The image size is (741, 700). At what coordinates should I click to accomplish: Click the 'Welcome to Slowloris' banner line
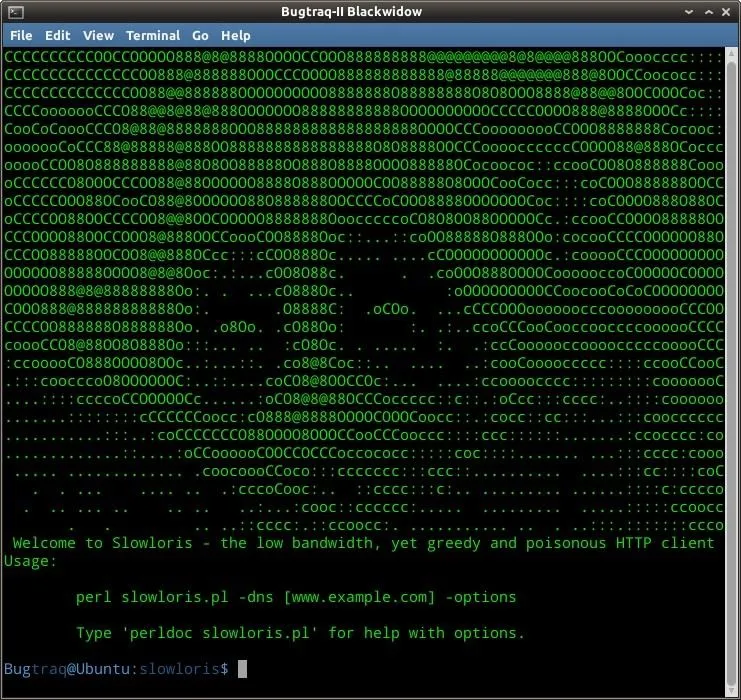pyautogui.click(x=363, y=543)
